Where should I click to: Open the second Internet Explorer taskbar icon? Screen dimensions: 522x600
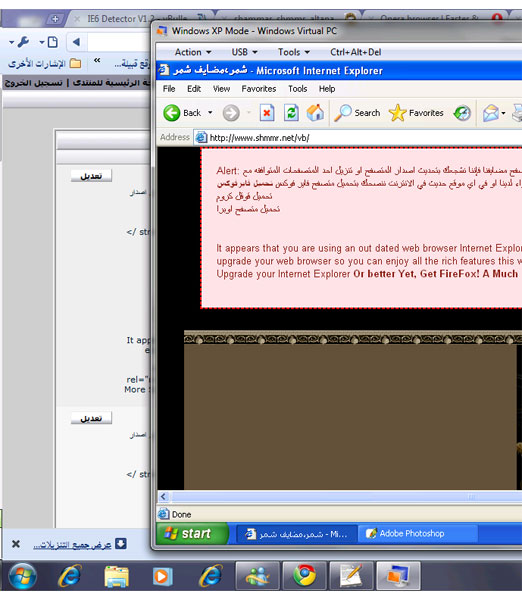[x=210, y=576]
